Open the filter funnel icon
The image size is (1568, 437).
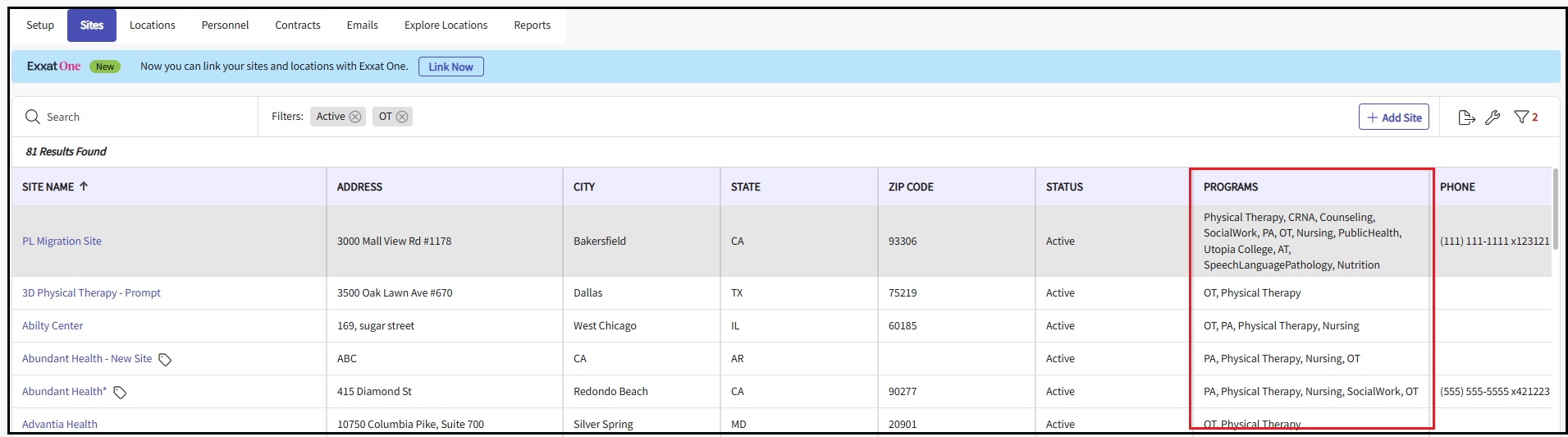(x=1521, y=117)
